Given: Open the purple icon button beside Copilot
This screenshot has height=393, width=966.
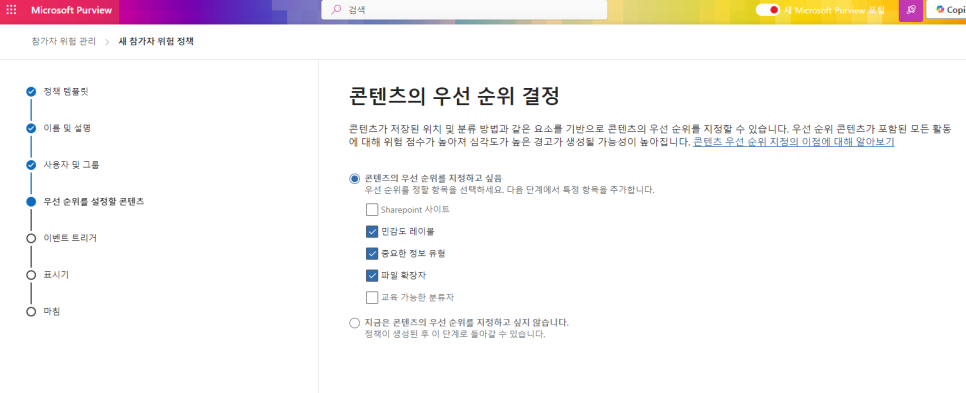Looking at the screenshot, I should (x=911, y=10).
